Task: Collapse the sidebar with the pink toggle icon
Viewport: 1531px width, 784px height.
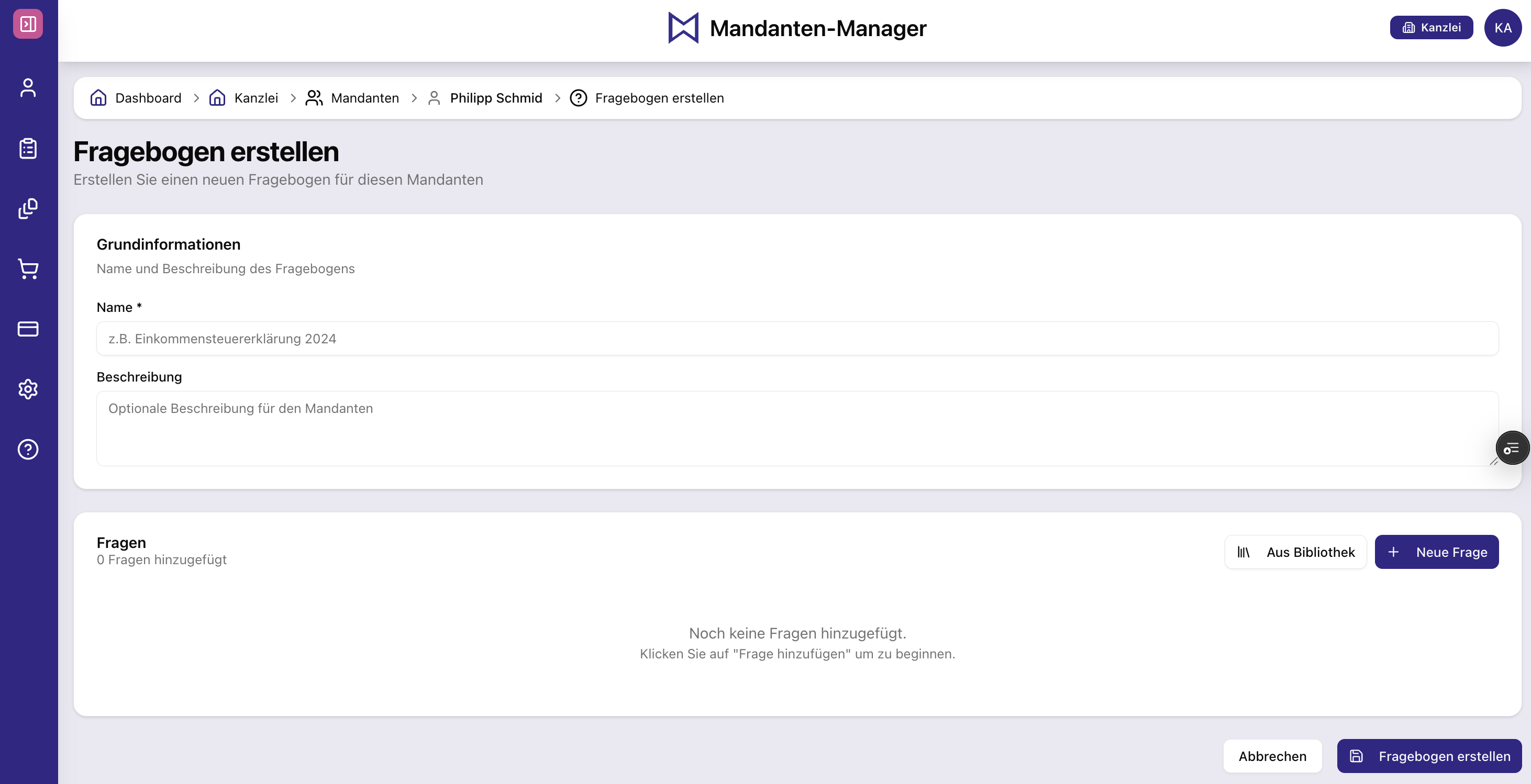Action: (28, 25)
